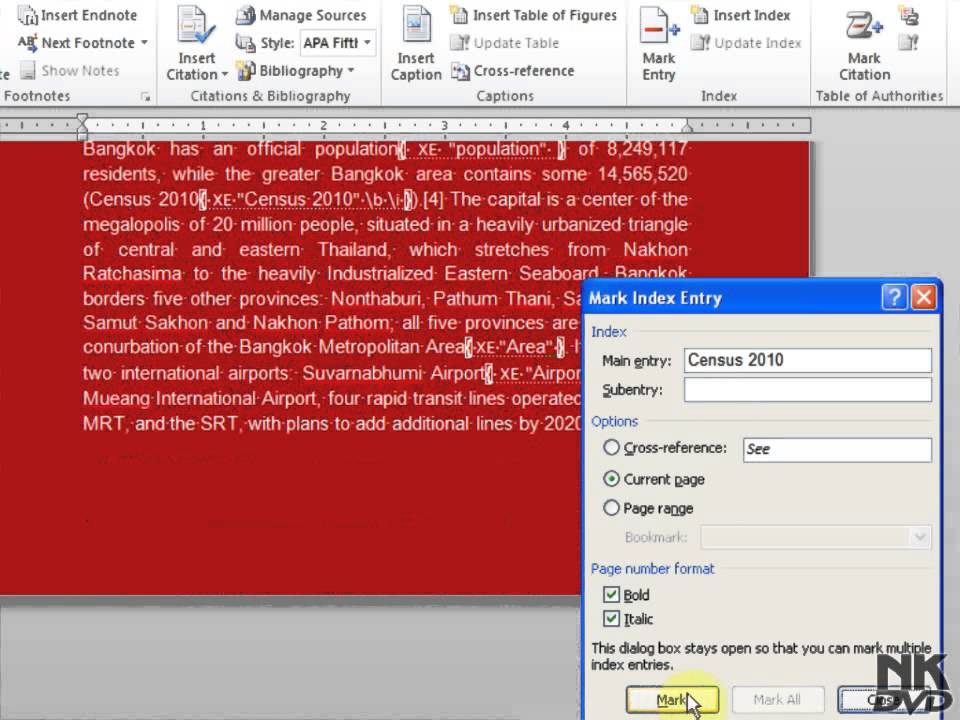Select the Cross-reference radio option
The image size is (960, 720).
(611, 448)
